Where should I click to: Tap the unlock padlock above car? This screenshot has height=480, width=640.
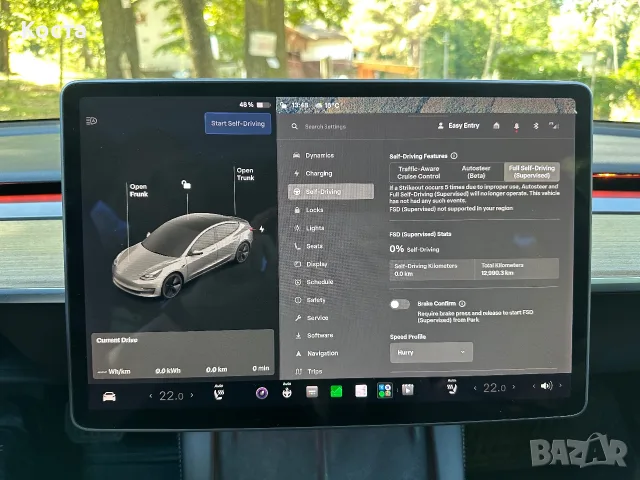tap(186, 184)
